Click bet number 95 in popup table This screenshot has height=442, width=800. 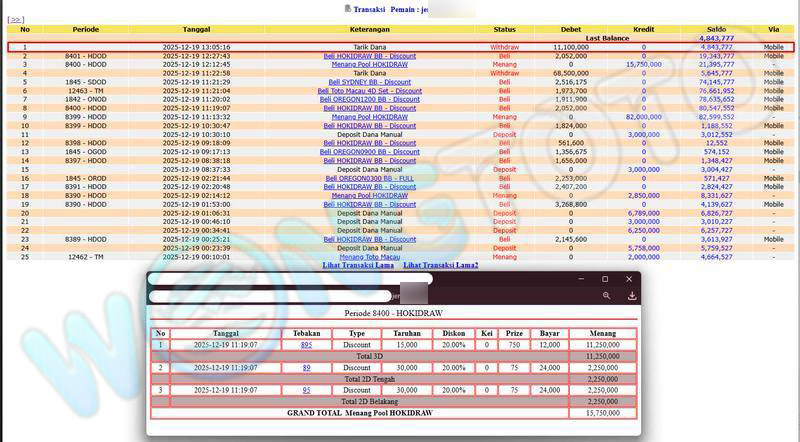[306, 390]
